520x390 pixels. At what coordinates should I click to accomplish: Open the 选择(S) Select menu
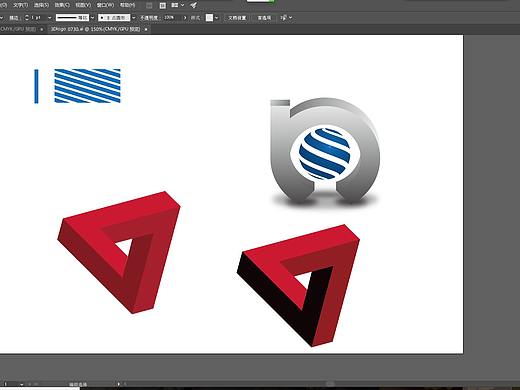coord(41,5)
